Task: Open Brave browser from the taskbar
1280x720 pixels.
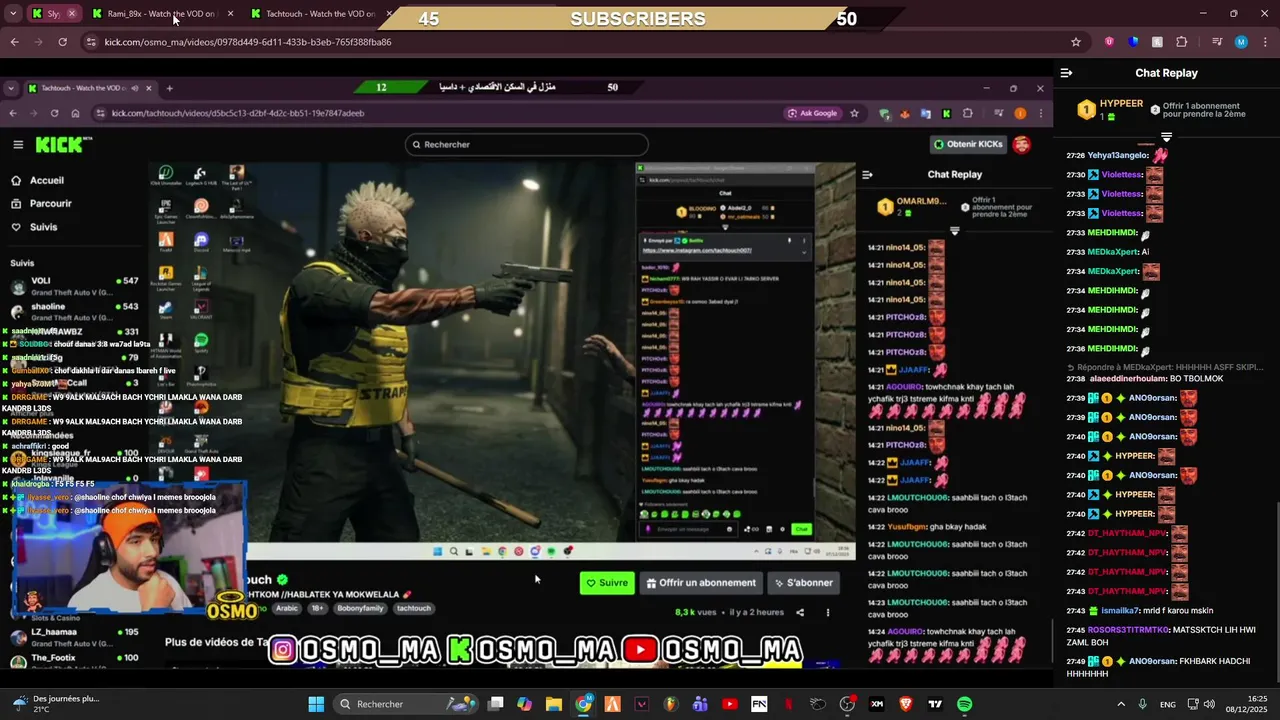Action: coord(906,704)
